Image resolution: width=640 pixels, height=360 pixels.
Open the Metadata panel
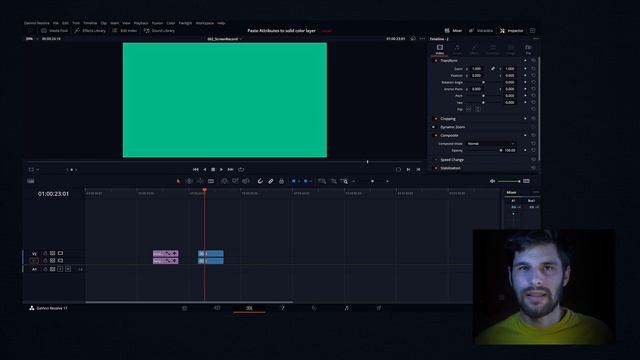click(481, 31)
